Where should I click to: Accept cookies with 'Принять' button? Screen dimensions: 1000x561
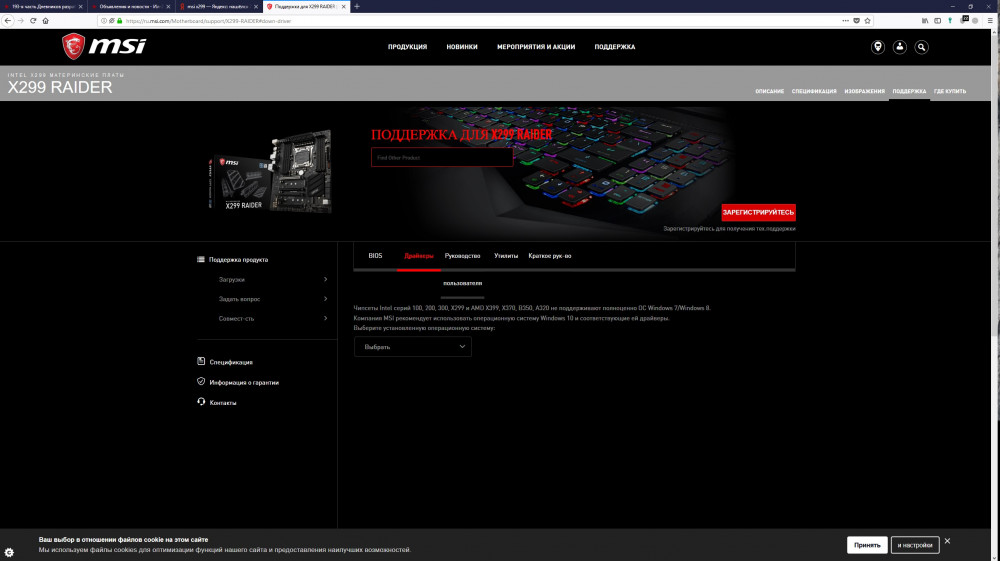(x=866, y=545)
